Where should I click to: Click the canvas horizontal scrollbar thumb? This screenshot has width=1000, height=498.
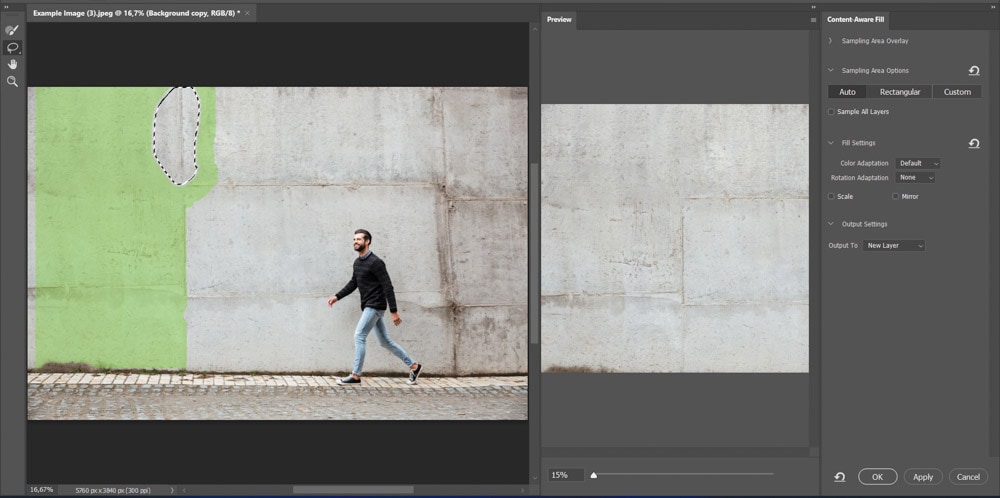pyautogui.click(x=352, y=490)
